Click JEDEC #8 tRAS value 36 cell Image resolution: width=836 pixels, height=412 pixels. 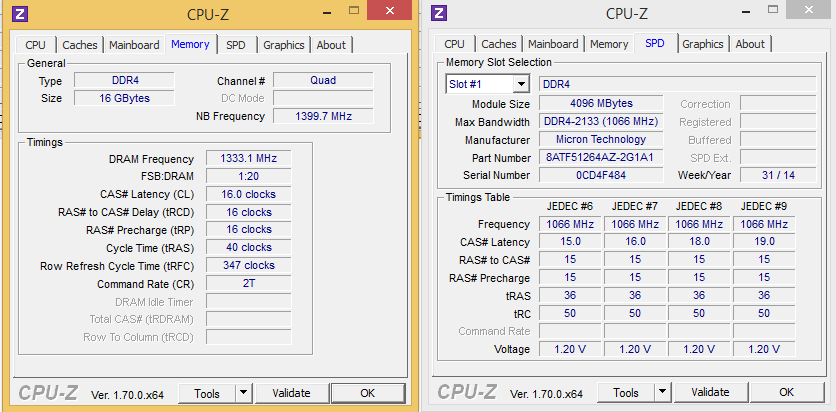pyautogui.click(x=699, y=295)
